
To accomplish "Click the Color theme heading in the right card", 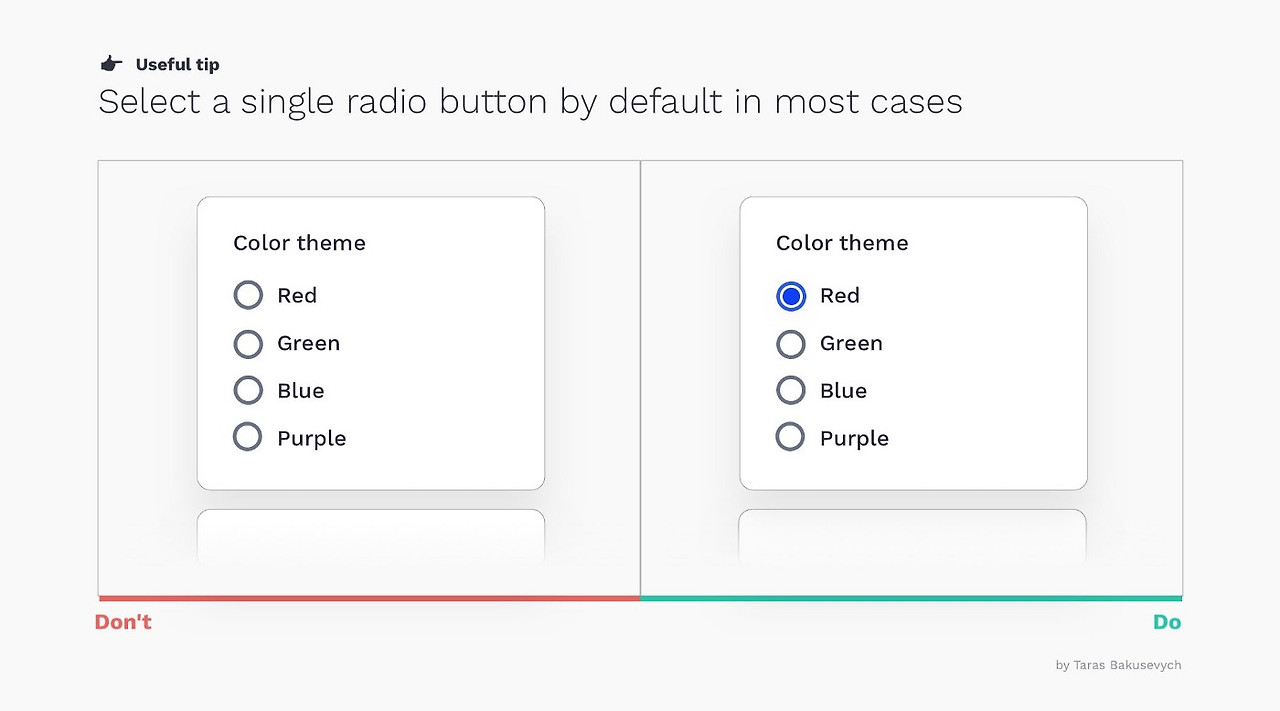I will (842, 243).
